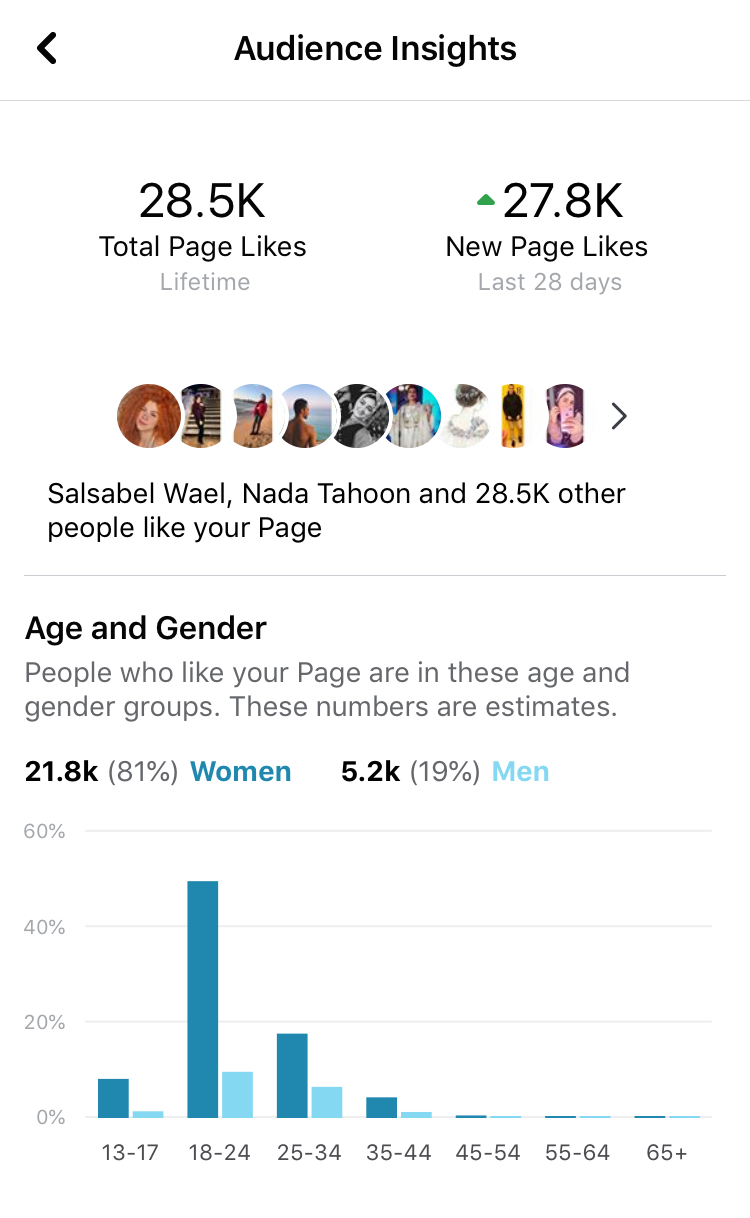Open the people like your Page text
Viewport: 750px width, 1218px height.
point(337,510)
